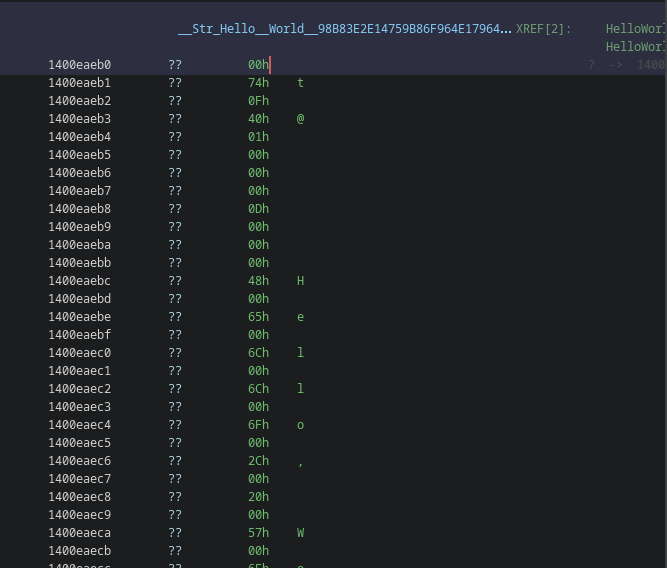The height and width of the screenshot is (568, 667).
Task: Click the 6Ch byte at 1400eaec2
Action: (x=259, y=389)
